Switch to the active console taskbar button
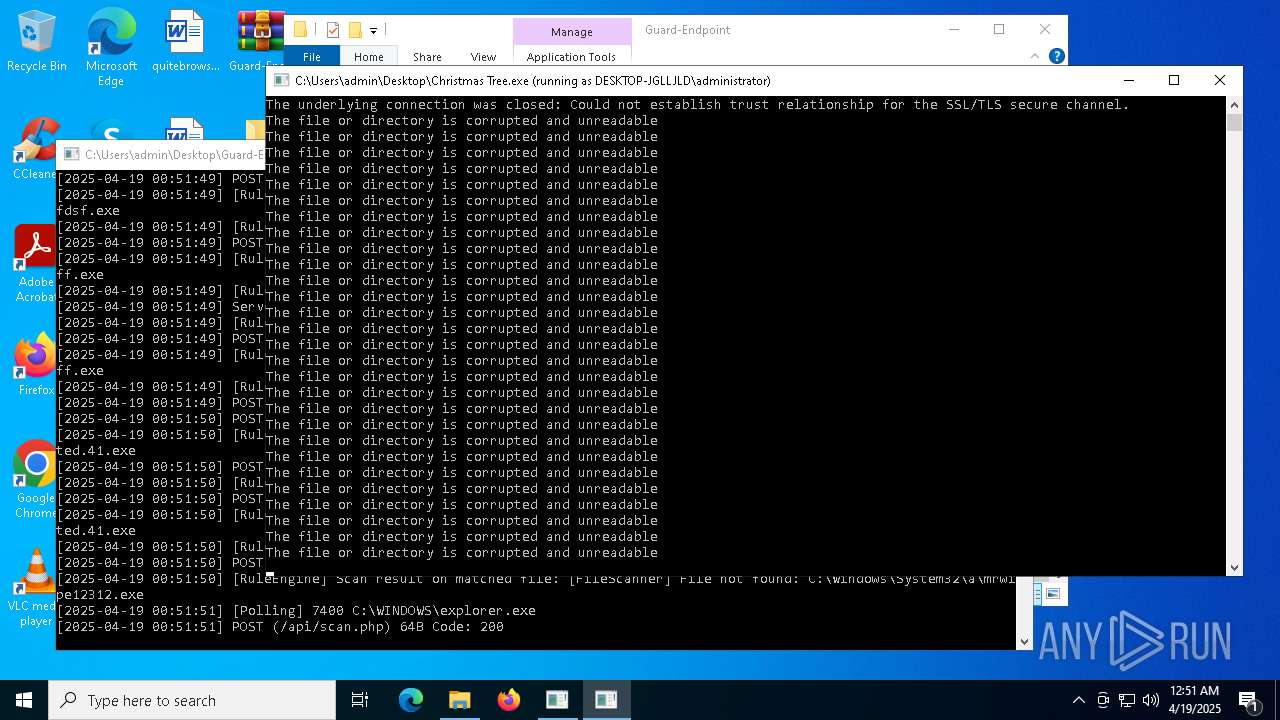Image resolution: width=1280 pixels, height=720 pixels. (x=606, y=700)
